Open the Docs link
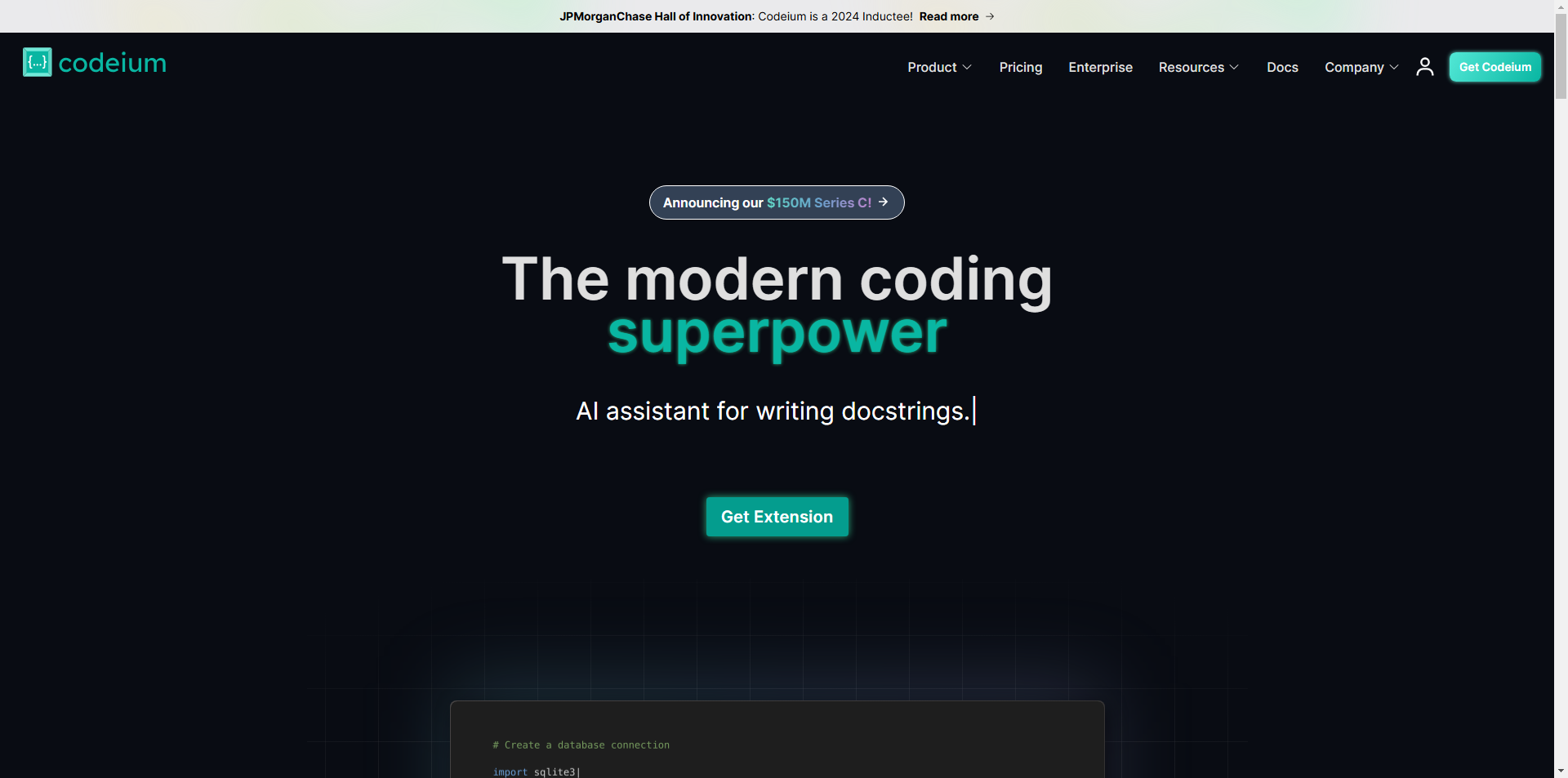The image size is (1568, 778). tap(1282, 67)
